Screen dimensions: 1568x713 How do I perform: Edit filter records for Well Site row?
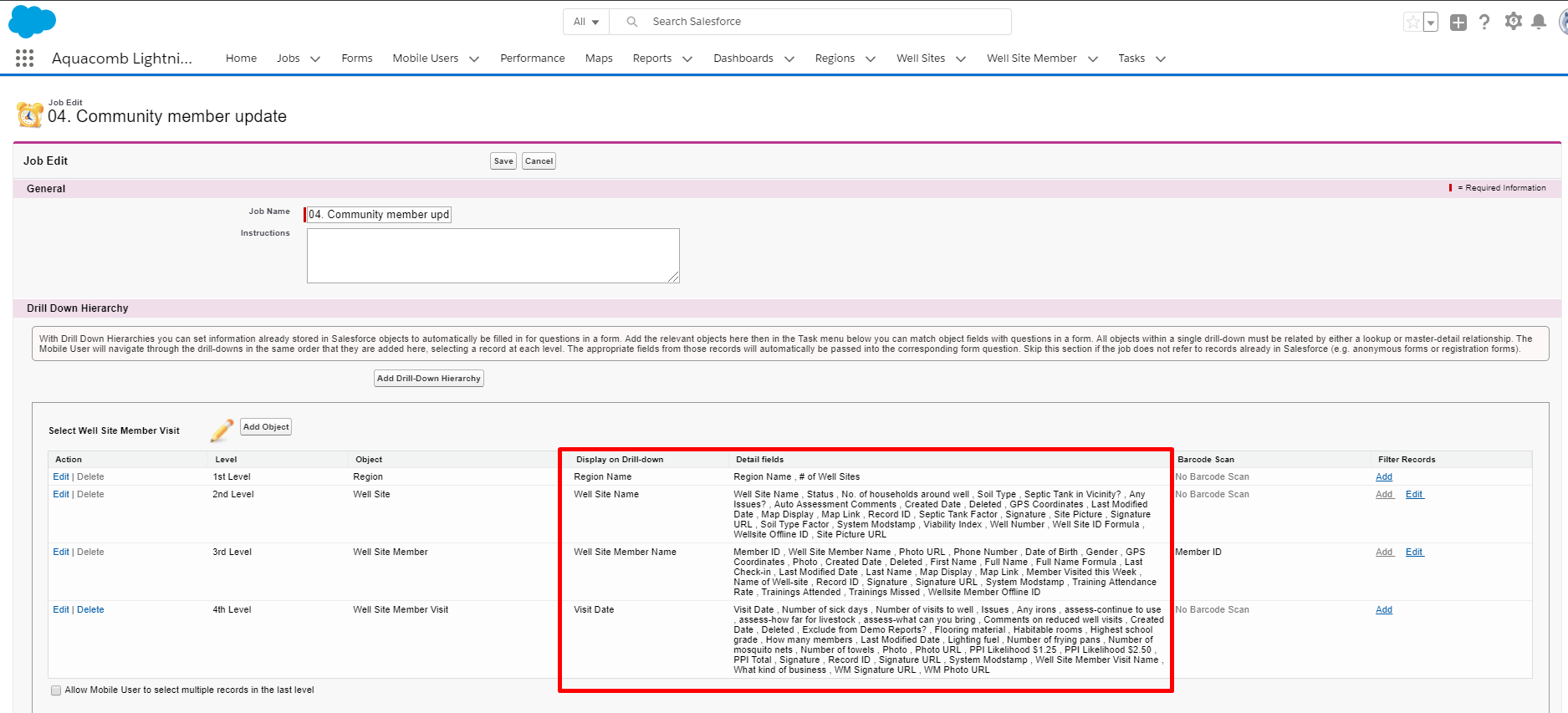1414,494
